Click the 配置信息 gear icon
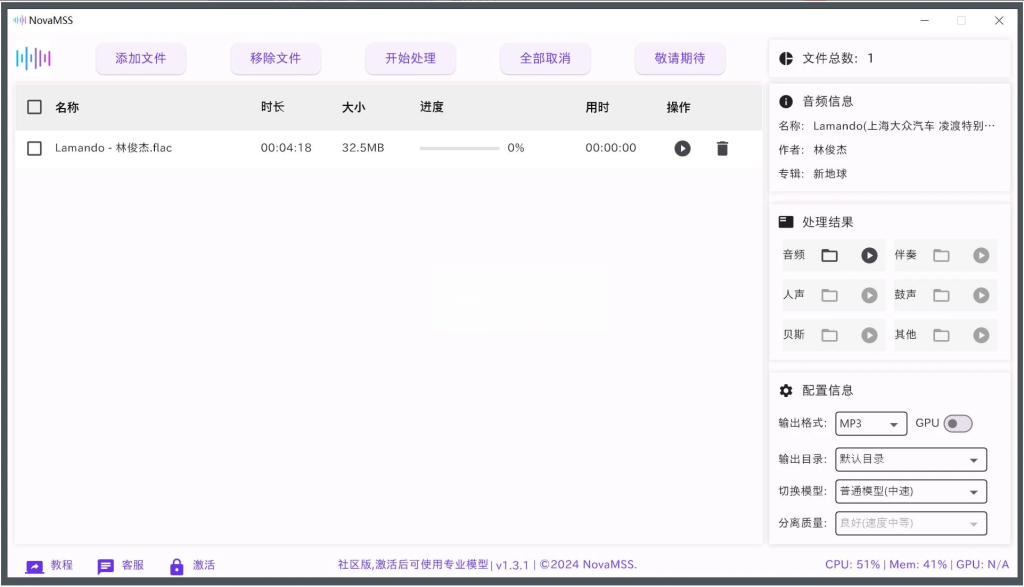The height and width of the screenshot is (587, 1024). (x=786, y=390)
